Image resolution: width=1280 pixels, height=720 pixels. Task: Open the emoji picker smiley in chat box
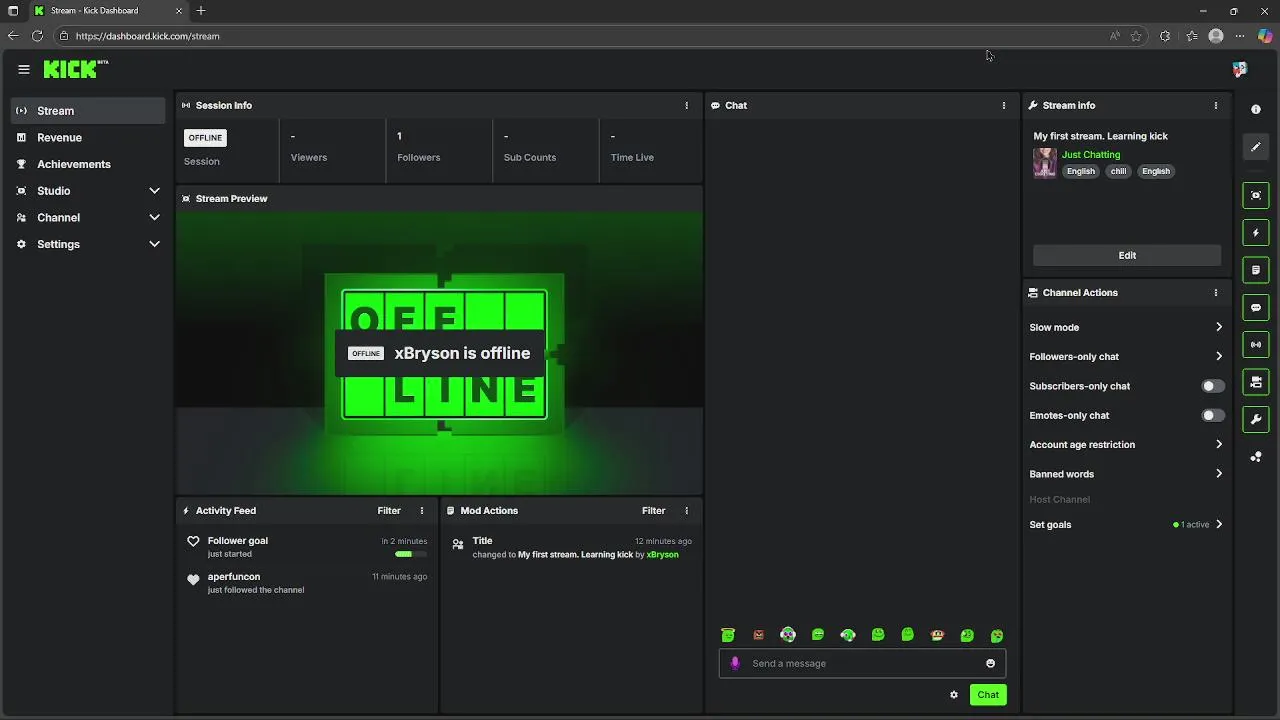point(991,663)
